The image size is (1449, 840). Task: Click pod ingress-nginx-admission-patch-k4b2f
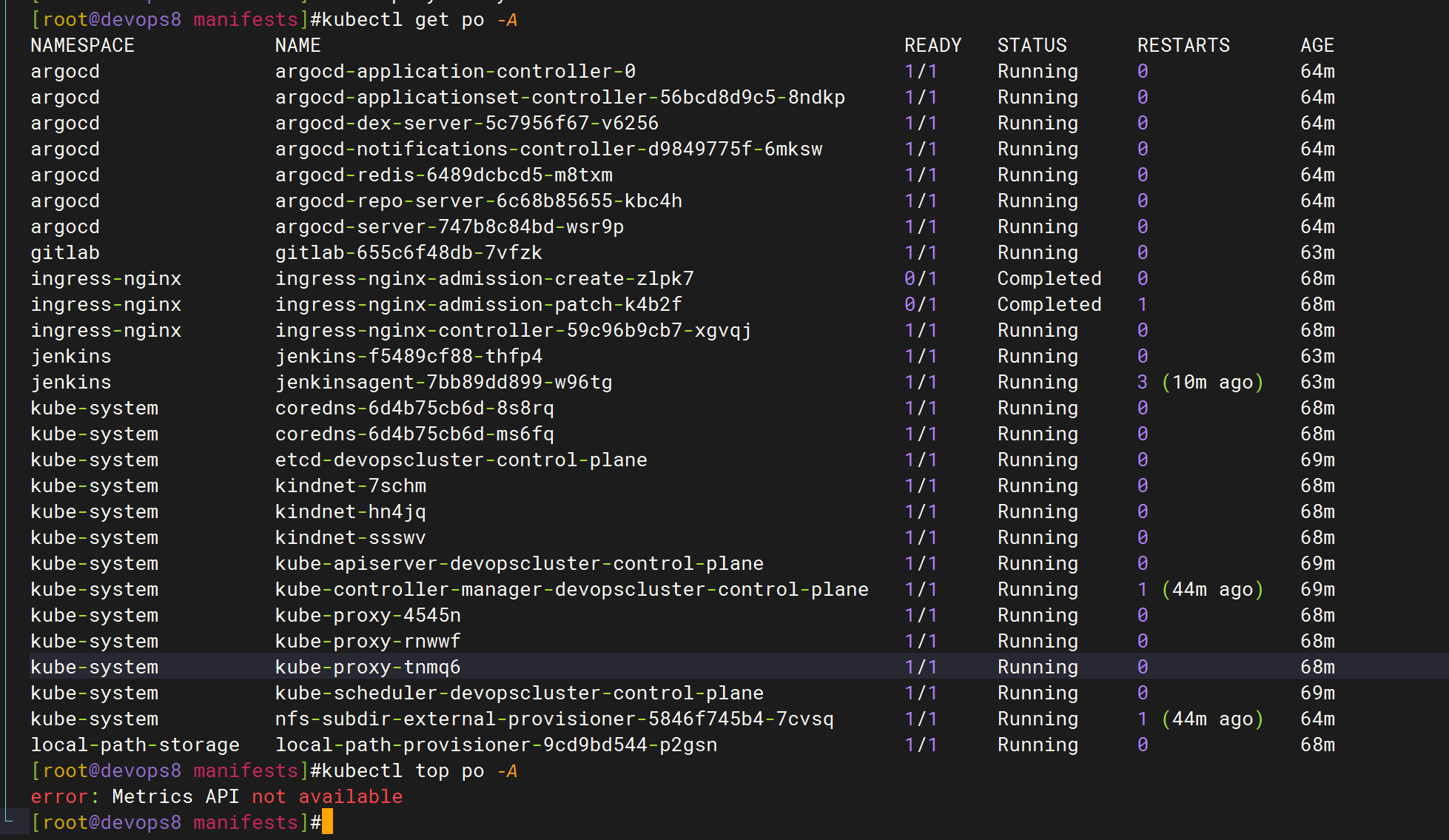(x=479, y=304)
